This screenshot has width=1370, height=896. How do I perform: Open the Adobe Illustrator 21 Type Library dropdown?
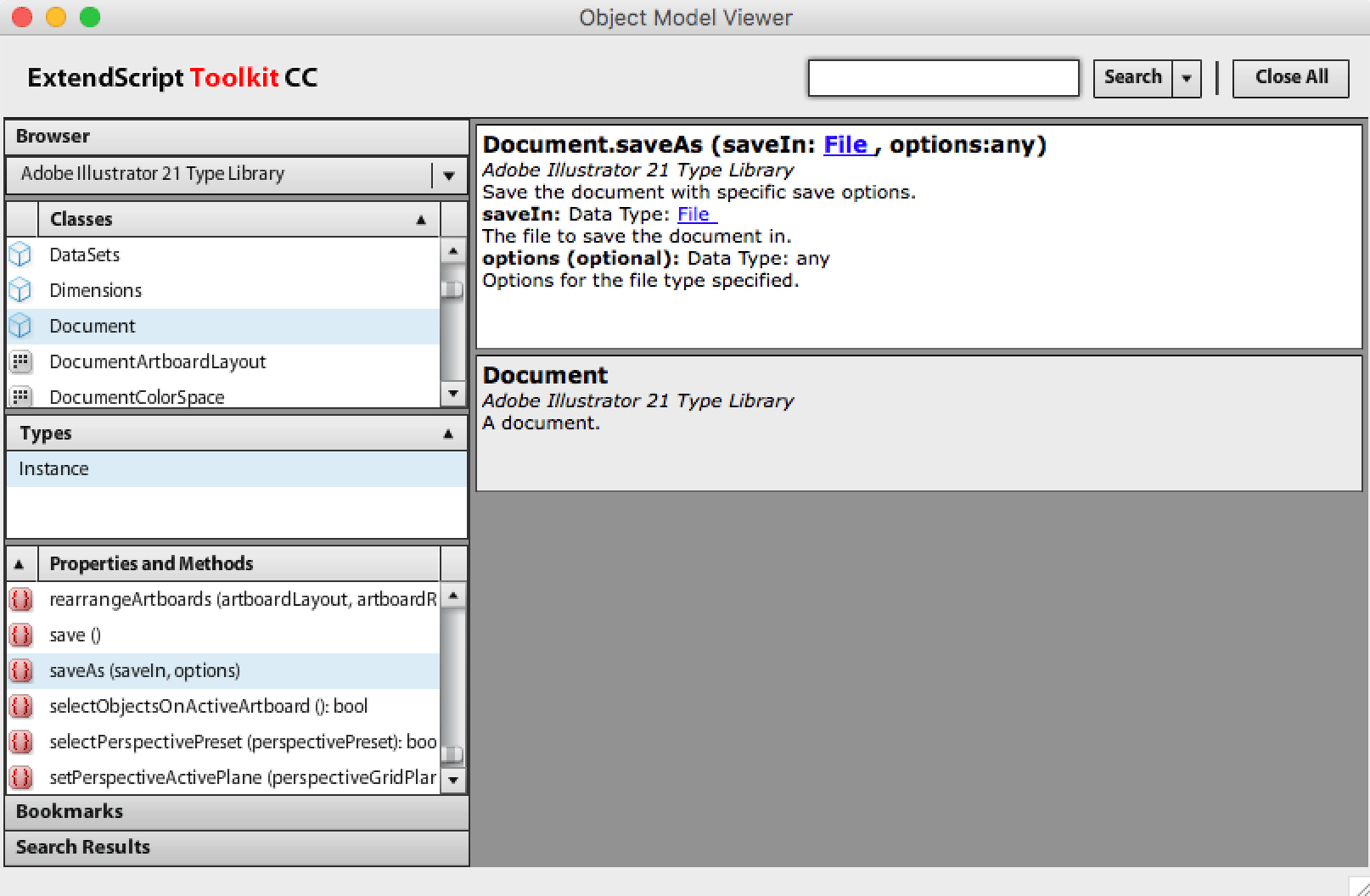tap(449, 175)
